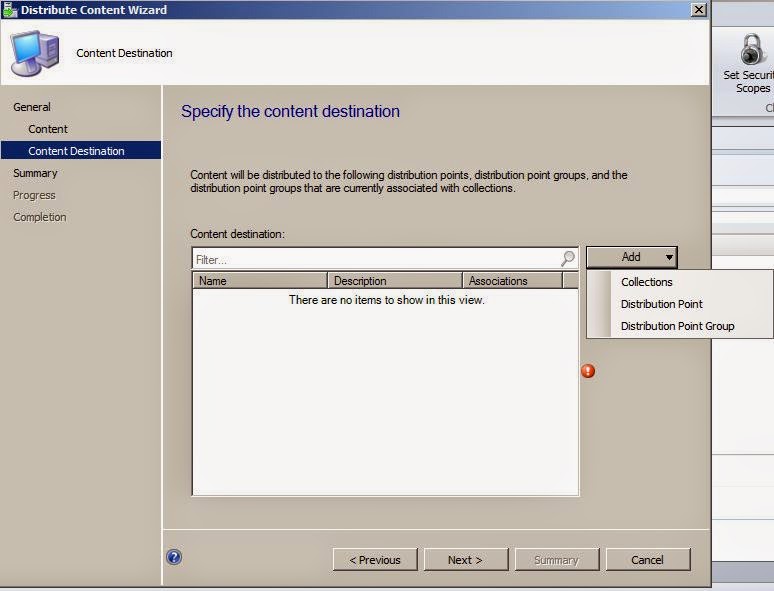Cancel the Distribute Content Wizard
Screen dimensions: 774x591
click(x=648, y=560)
